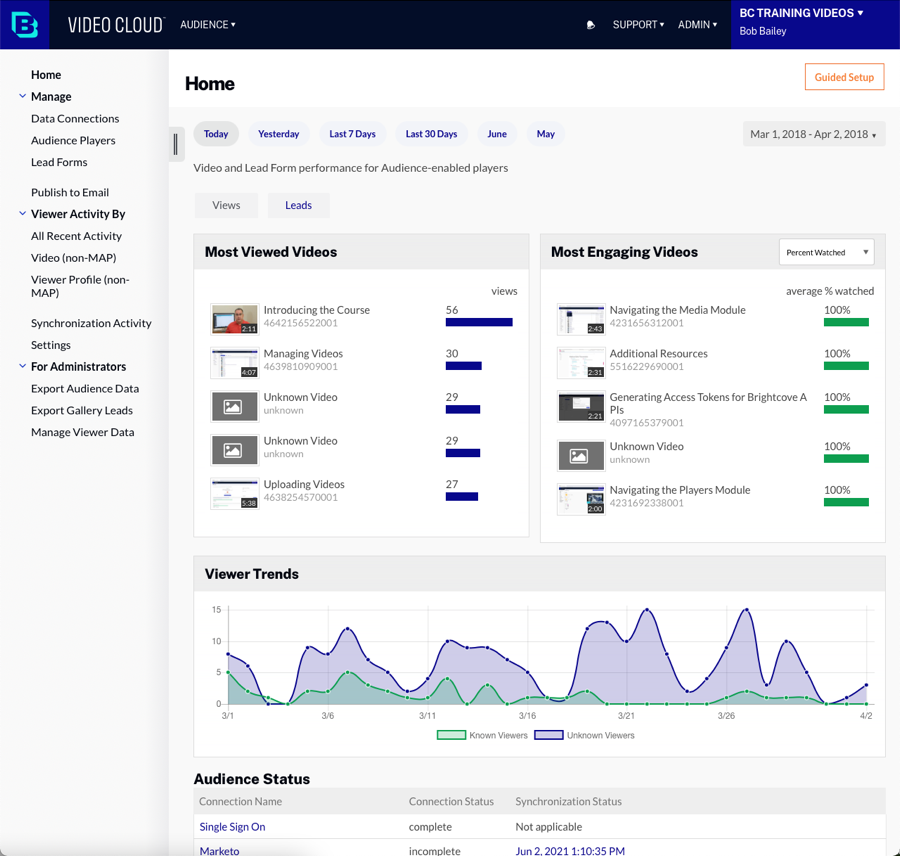Open Navigating the Players Module thumbnail
900x856 pixels.
(581, 499)
